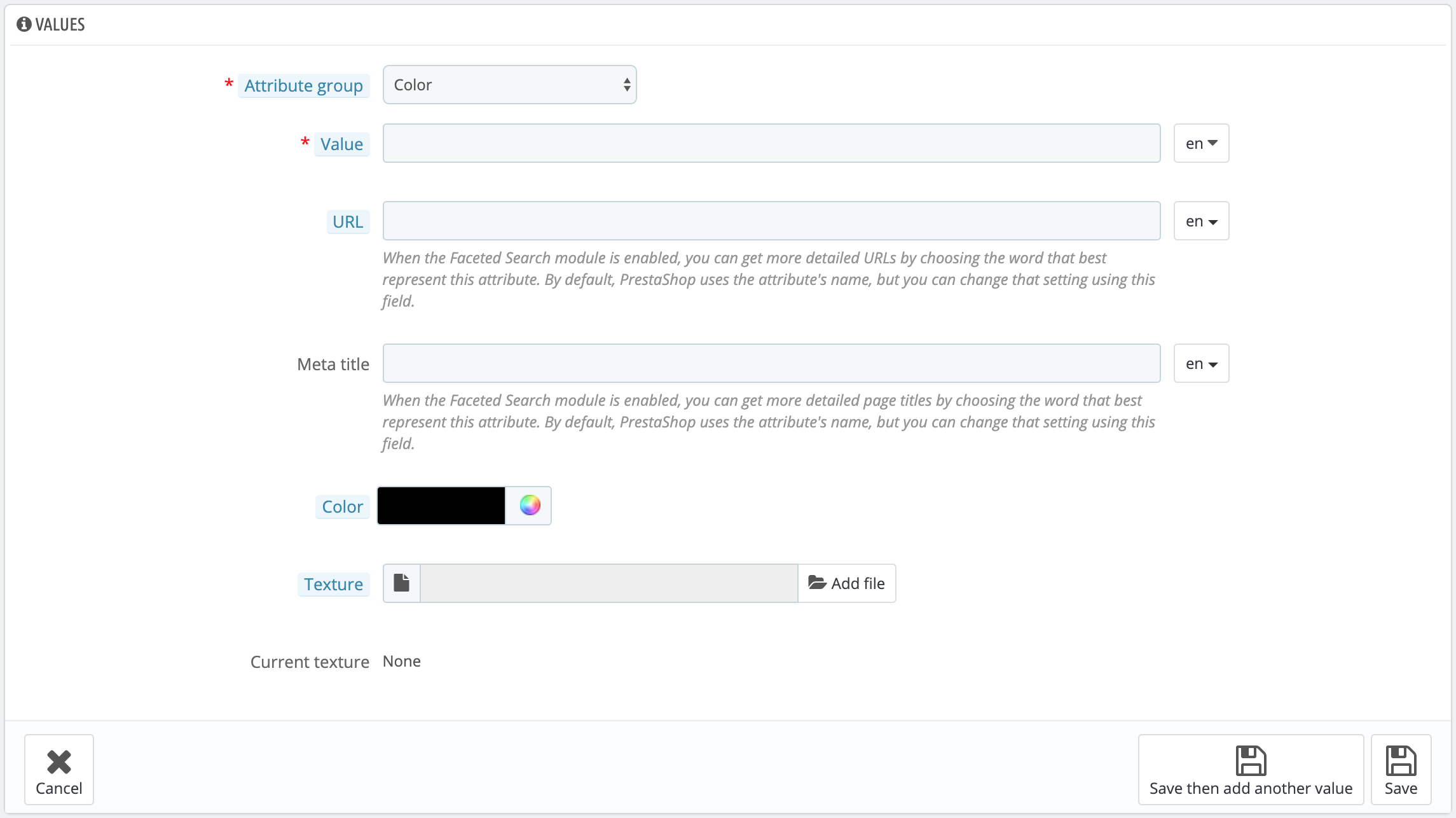Click the Save floppy disk icon

1401,761
